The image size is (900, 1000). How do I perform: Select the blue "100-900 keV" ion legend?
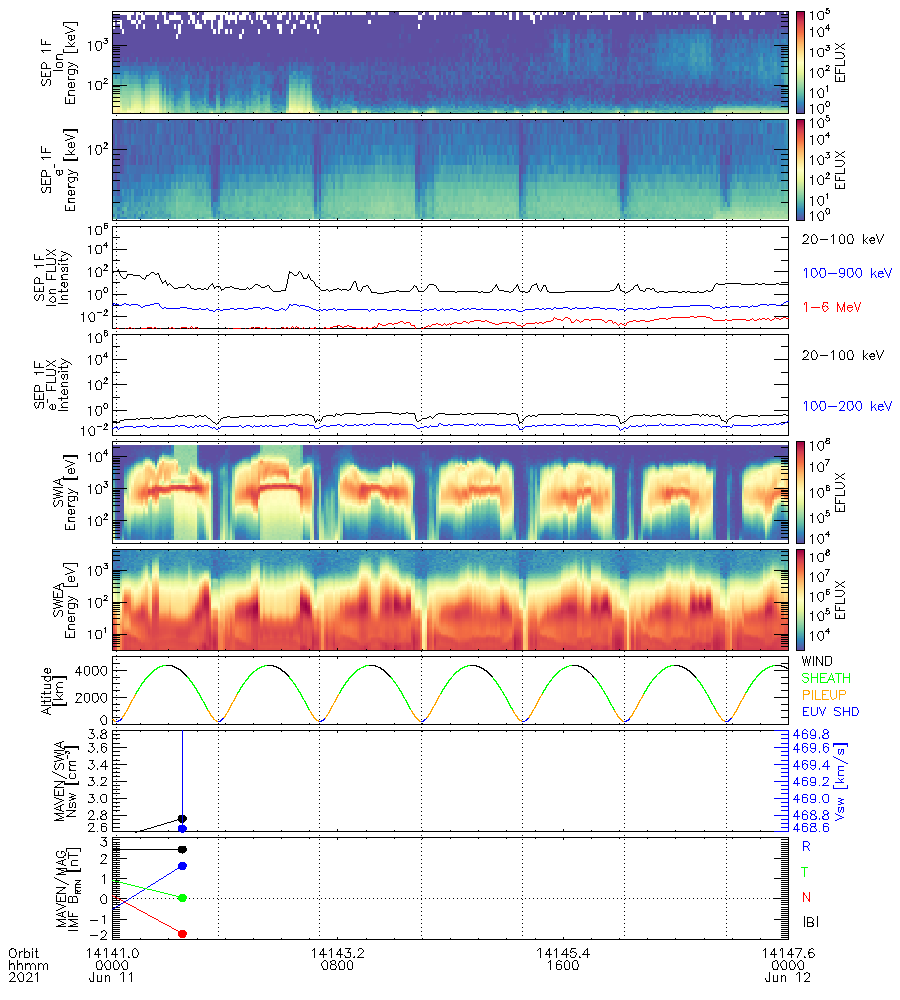click(x=842, y=272)
